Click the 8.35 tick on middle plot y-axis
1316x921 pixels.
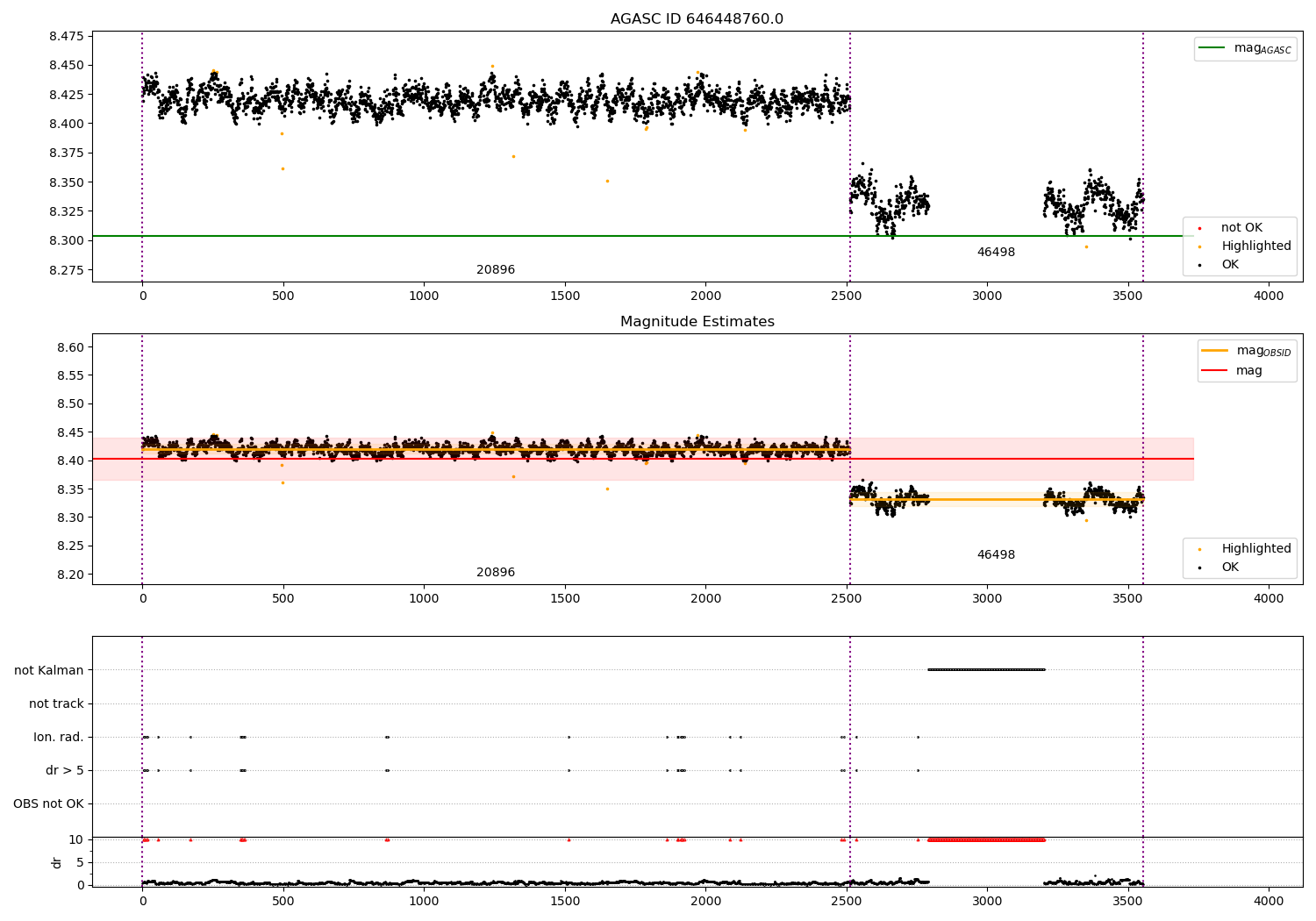(70, 489)
